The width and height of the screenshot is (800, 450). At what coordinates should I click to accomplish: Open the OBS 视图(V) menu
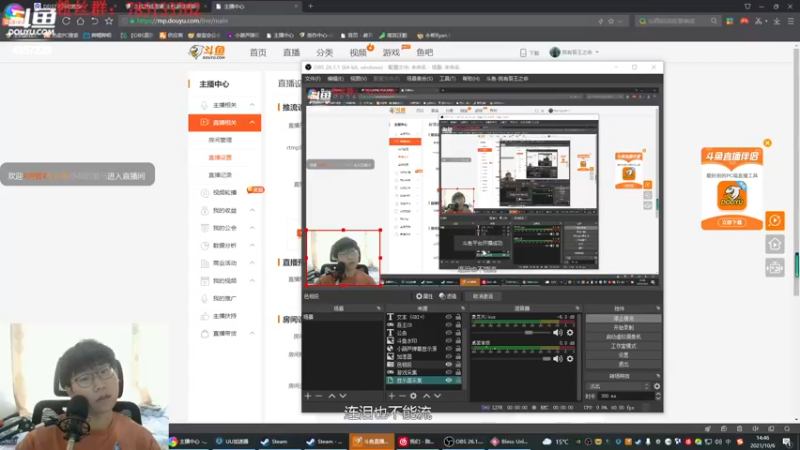point(358,79)
